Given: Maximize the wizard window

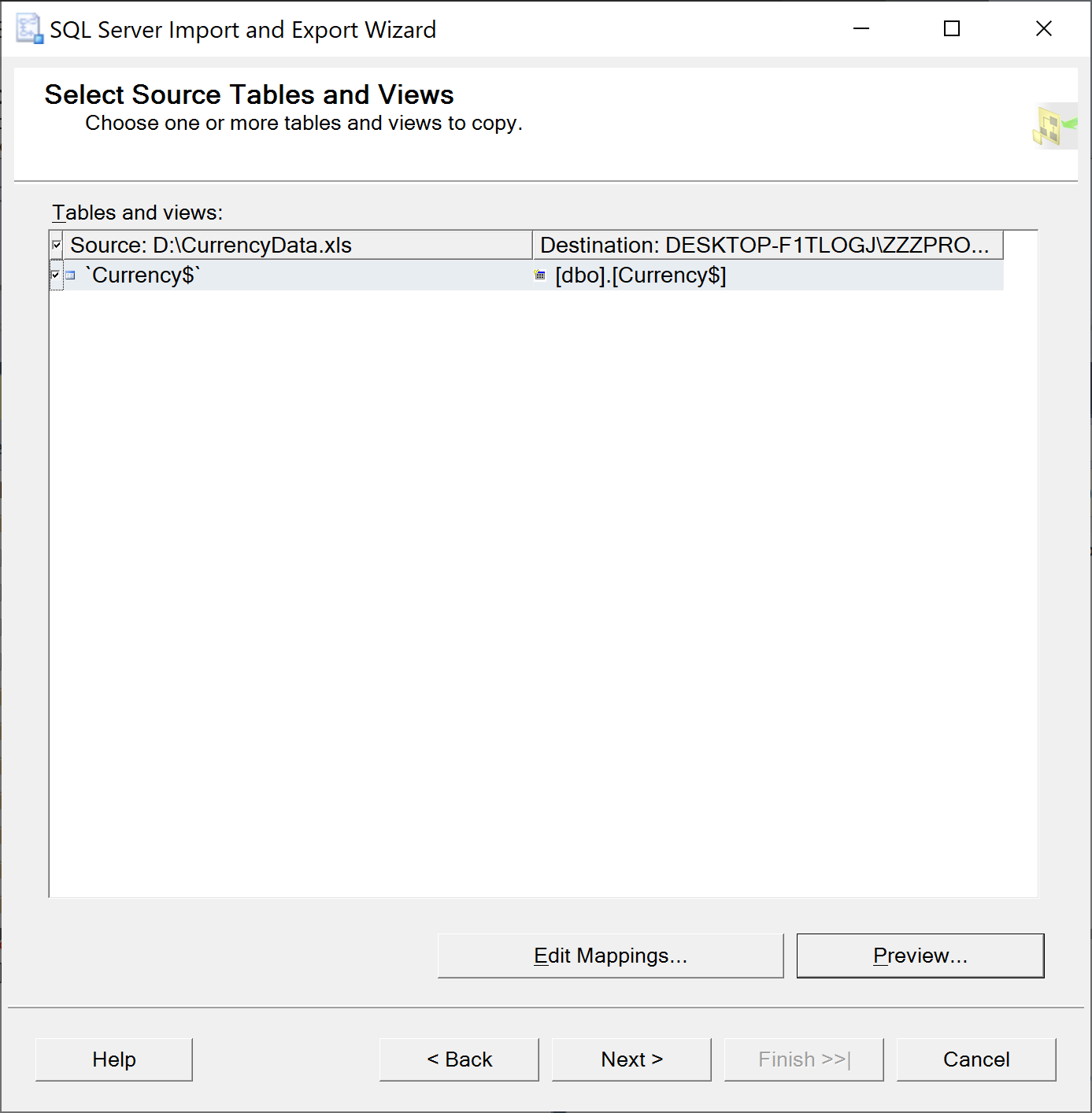Looking at the screenshot, I should (x=952, y=29).
